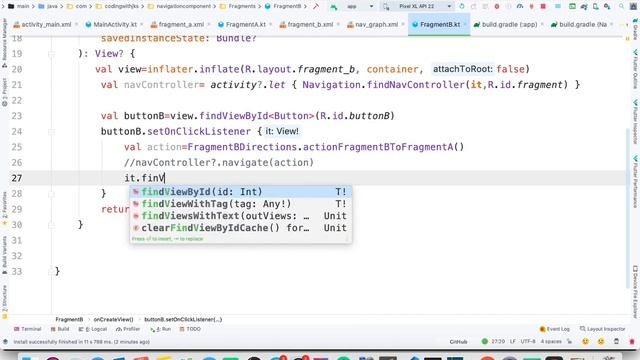Click the happy face feedback icon
640x360 pixels.
pos(585,342)
